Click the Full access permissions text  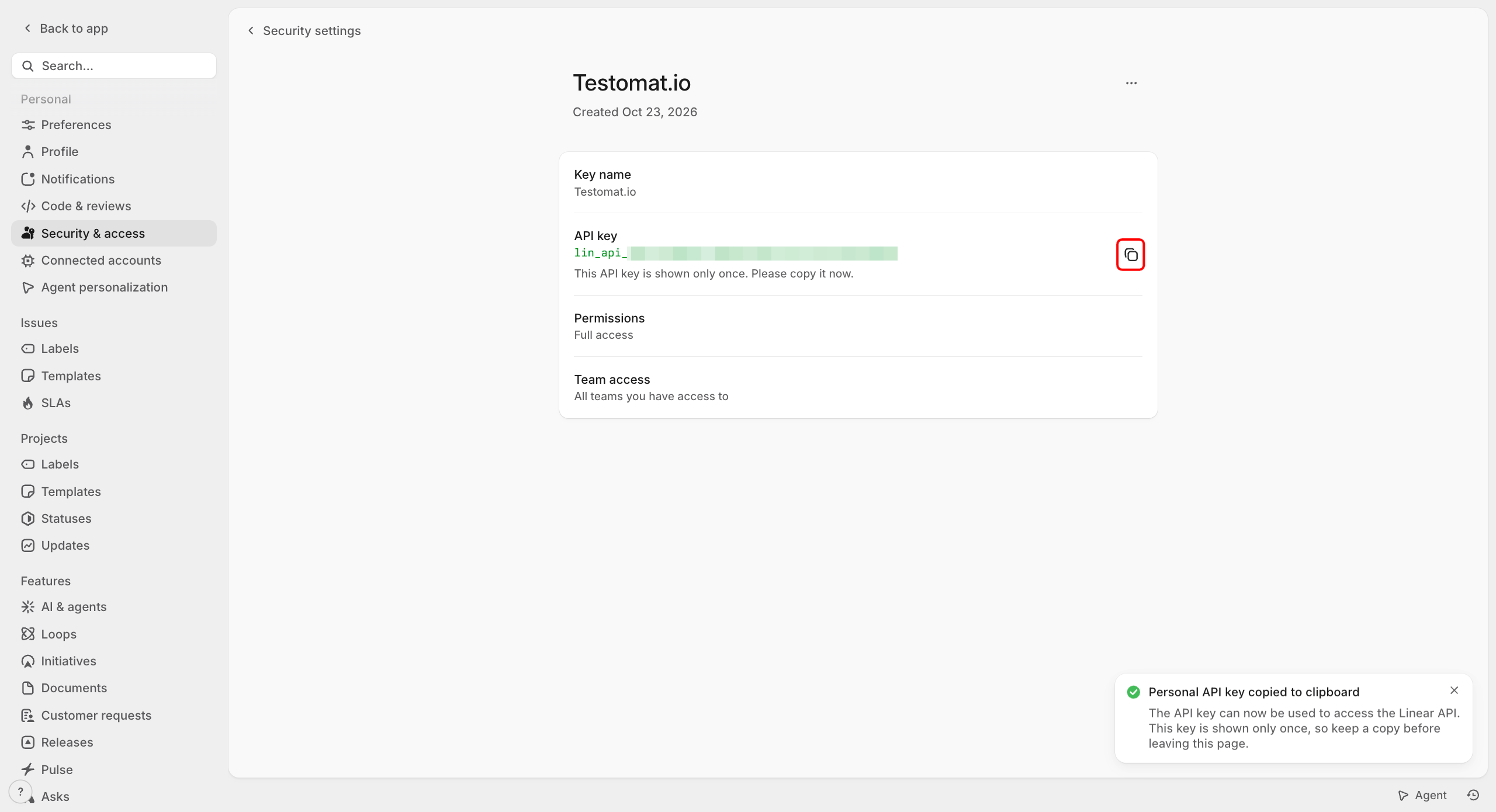pyautogui.click(x=604, y=335)
